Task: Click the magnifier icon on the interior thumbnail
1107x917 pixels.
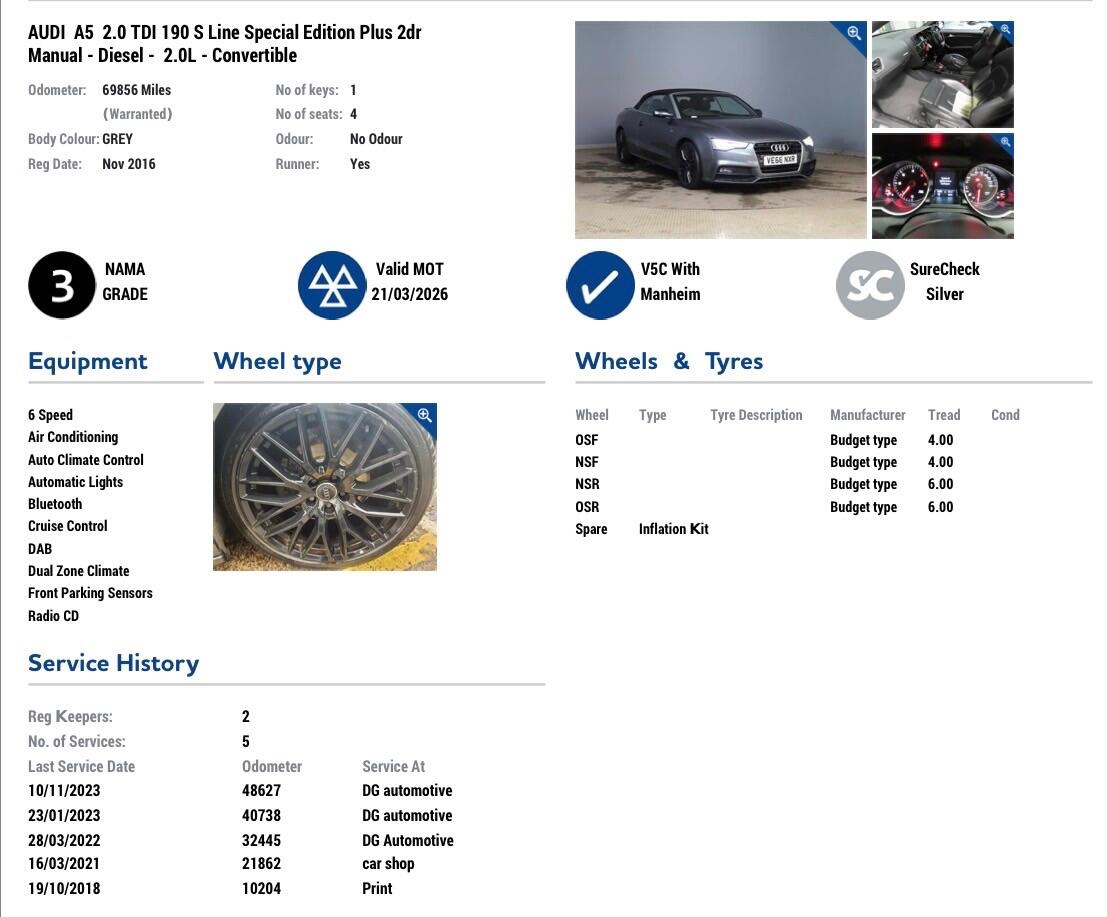Action: tap(1003, 31)
